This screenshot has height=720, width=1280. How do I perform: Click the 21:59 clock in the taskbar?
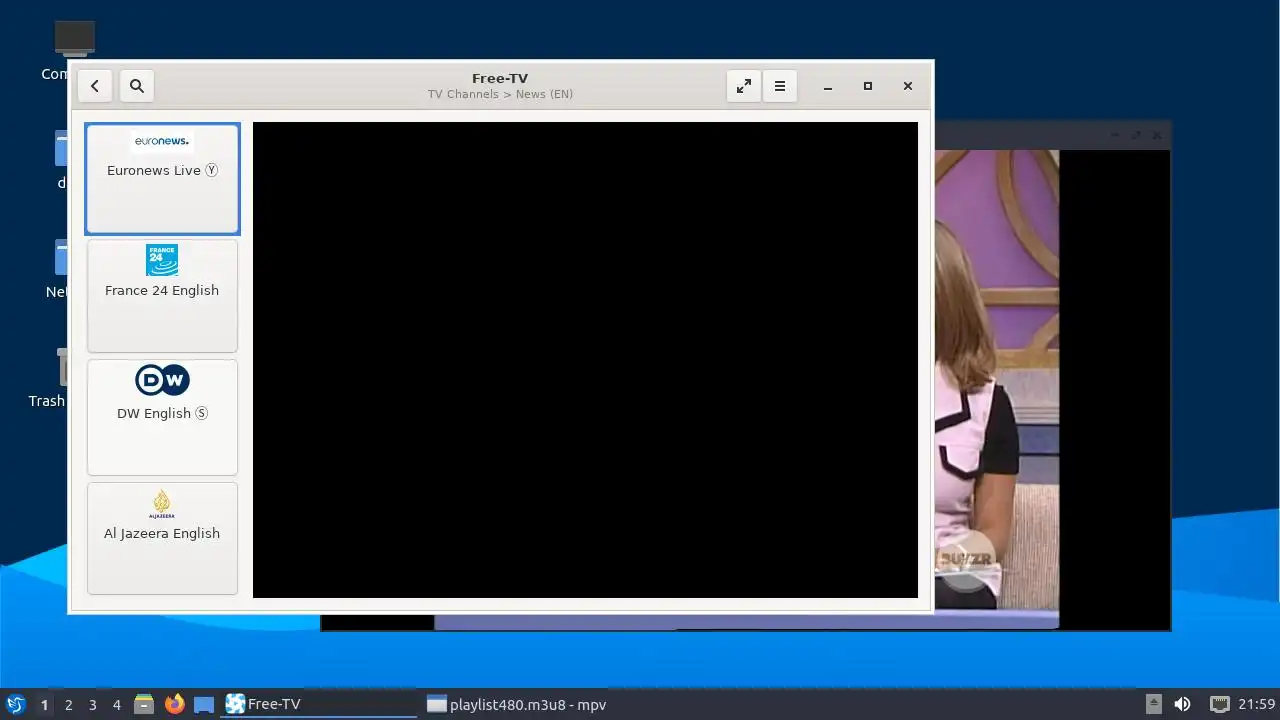coord(1256,704)
